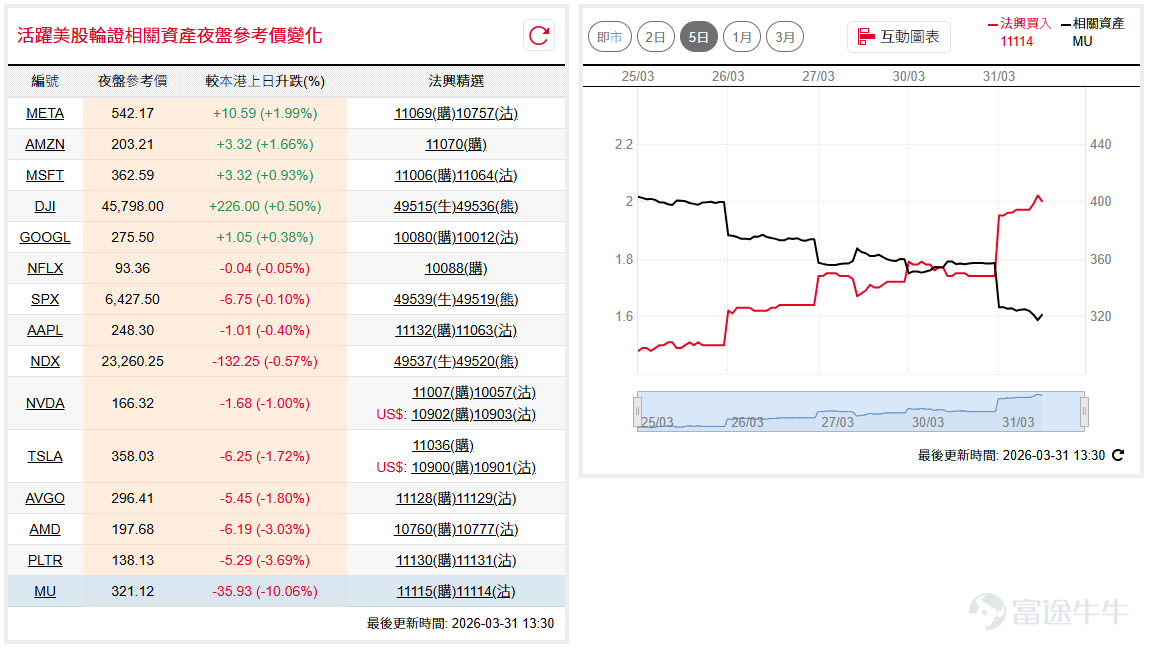Refresh the US stock warrant table
This screenshot has width=1149, height=648.
tap(539, 35)
